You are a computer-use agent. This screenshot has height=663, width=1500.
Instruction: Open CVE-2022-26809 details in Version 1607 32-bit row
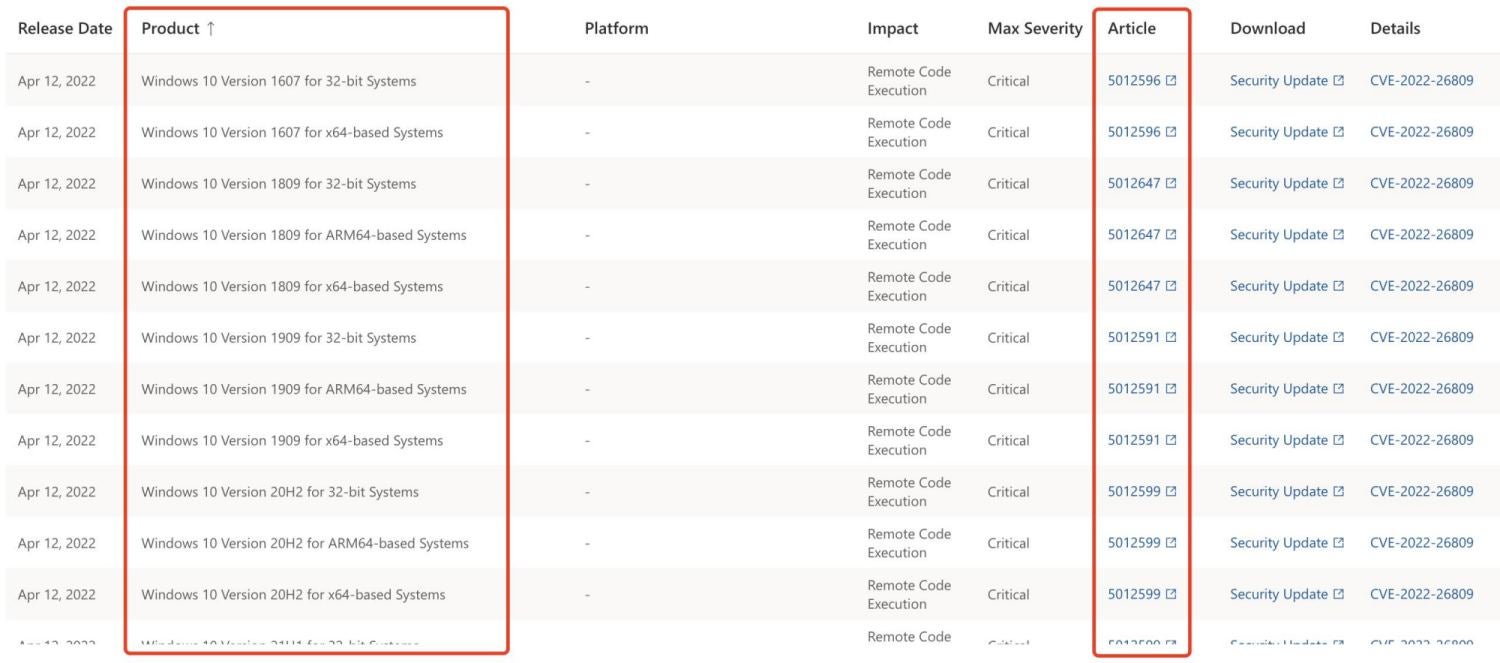(1422, 81)
